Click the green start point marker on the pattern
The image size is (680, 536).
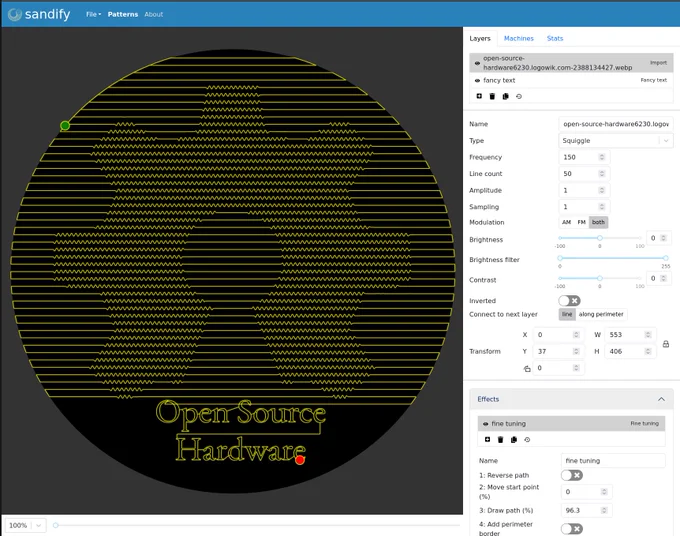(65, 126)
